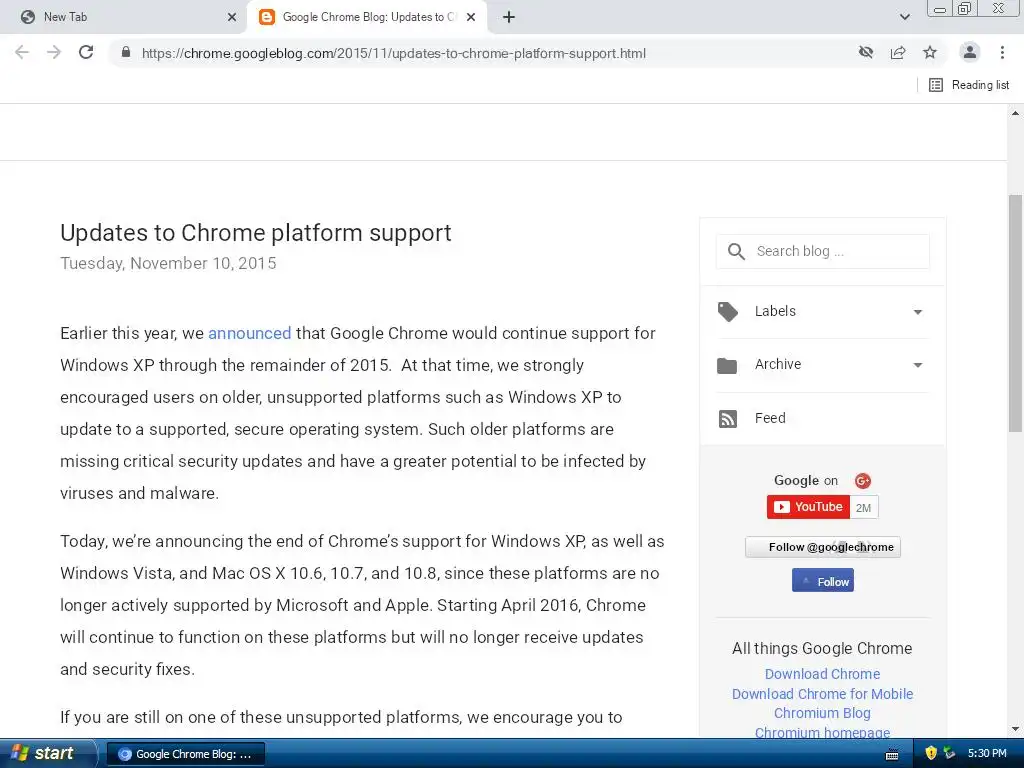
Task: Click the Feed RSS icon
Action: click(728, 419)
